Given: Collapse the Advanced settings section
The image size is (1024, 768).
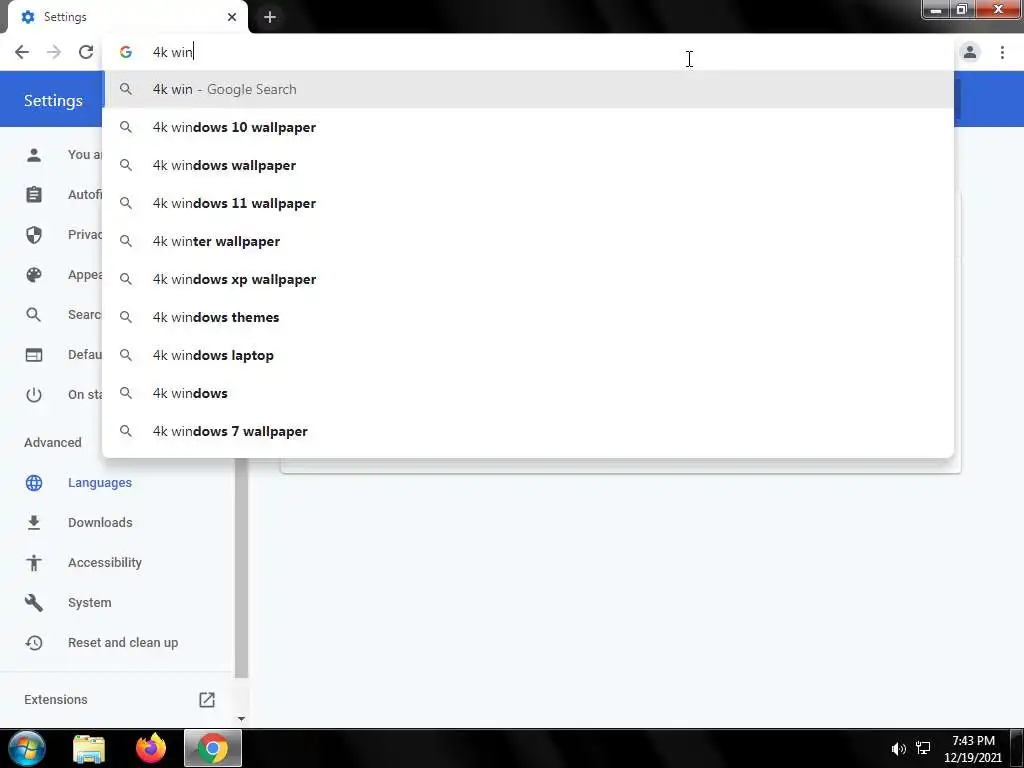Looking at the screenshot, I should [53, 443].
